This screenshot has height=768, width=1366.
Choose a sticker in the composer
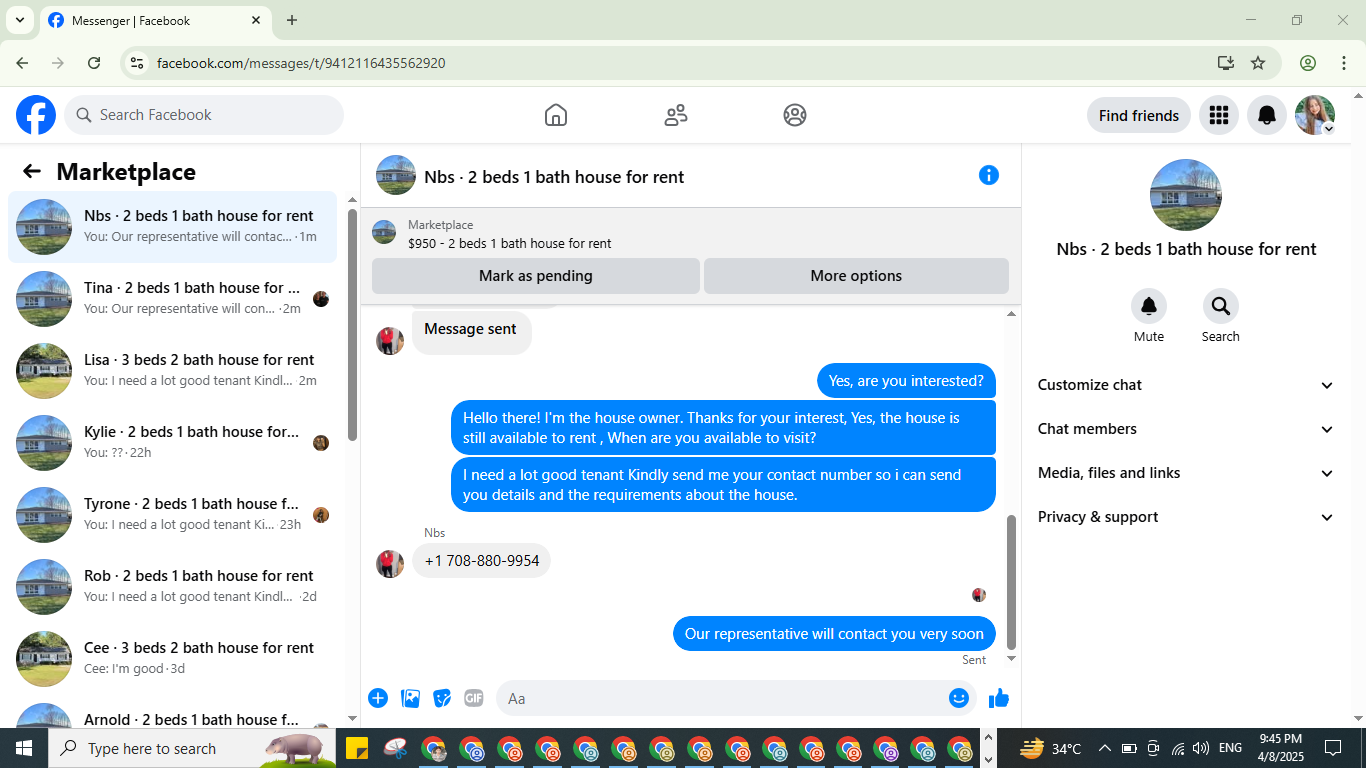(x=442, y=698)
